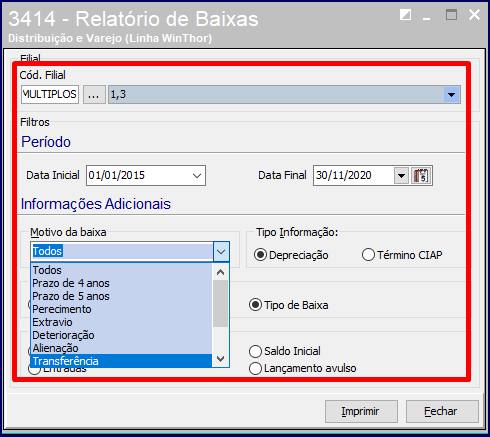The height and width of the screenshot is (437, 490).
Task: Select the Depreciação radio option
Action: pyautogui.click(x=291, y=255)
